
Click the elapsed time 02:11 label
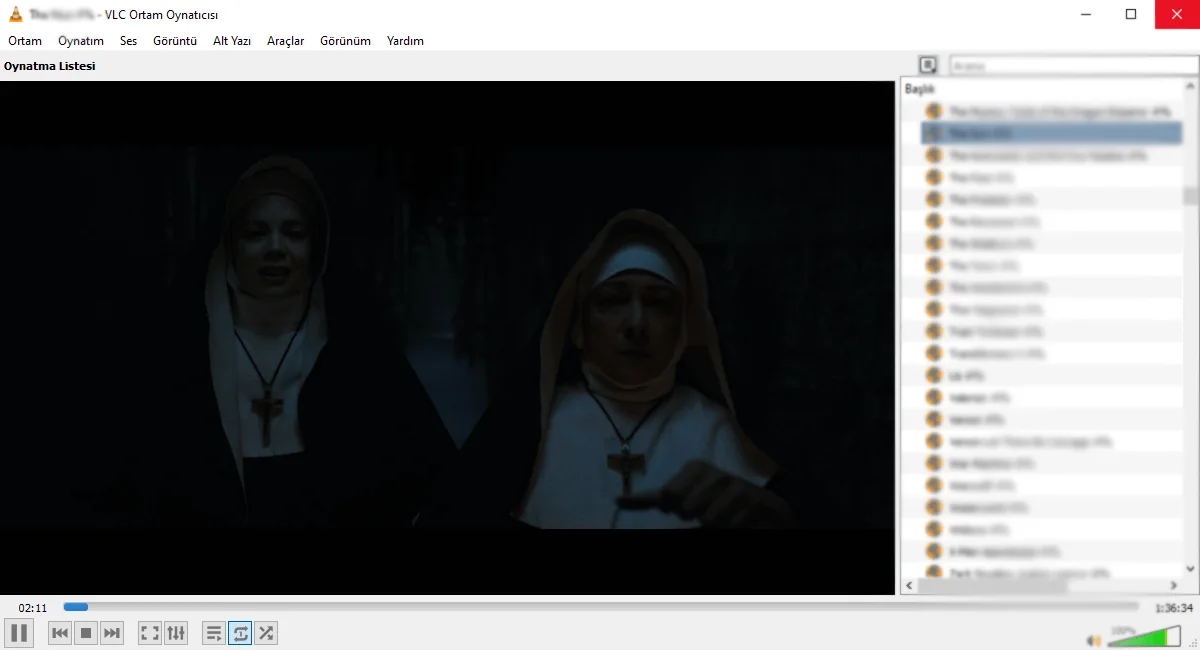coord(33,608)
